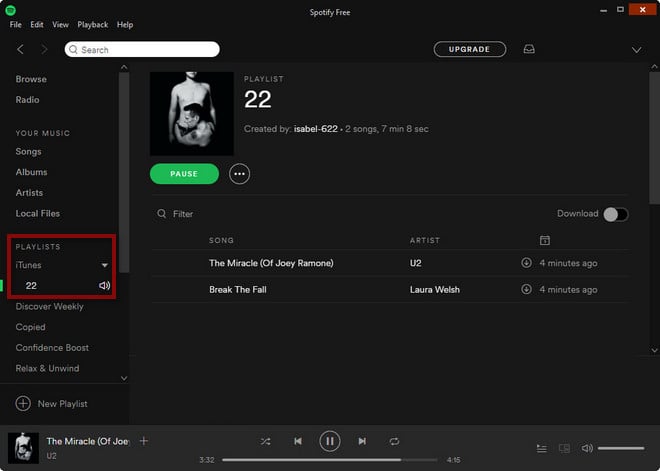Seek on the song progress bar
Viewport: 660px width, 471px height.
330,460
